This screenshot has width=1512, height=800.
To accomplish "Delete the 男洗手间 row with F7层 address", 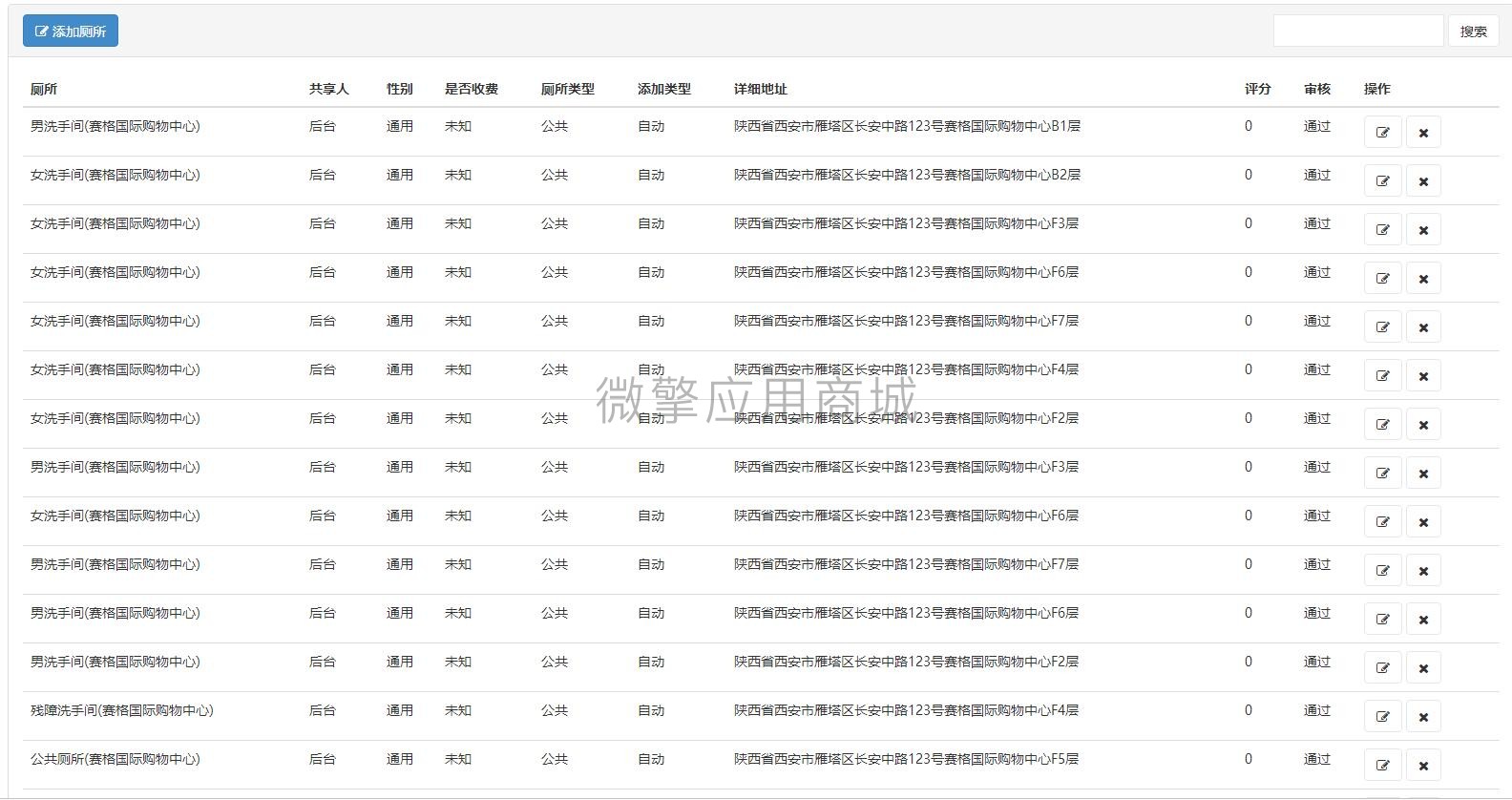I will coord(1423,571).
